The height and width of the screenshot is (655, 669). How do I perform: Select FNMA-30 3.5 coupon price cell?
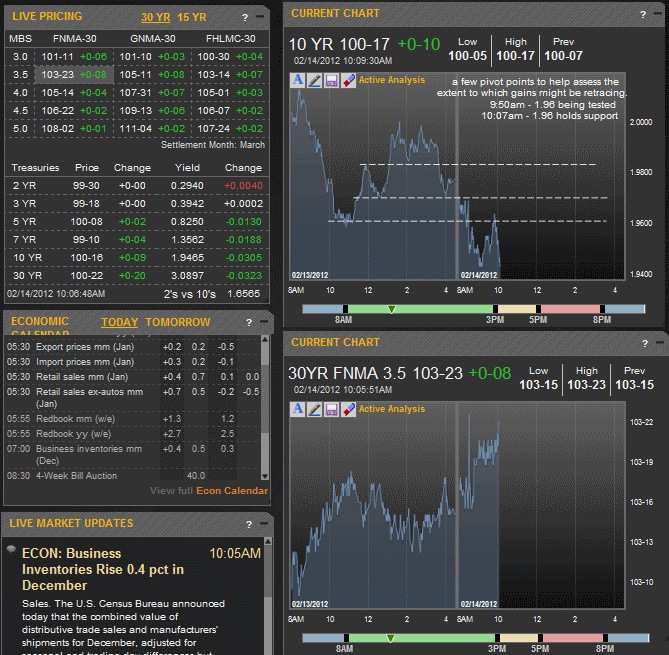coord(57,74)
